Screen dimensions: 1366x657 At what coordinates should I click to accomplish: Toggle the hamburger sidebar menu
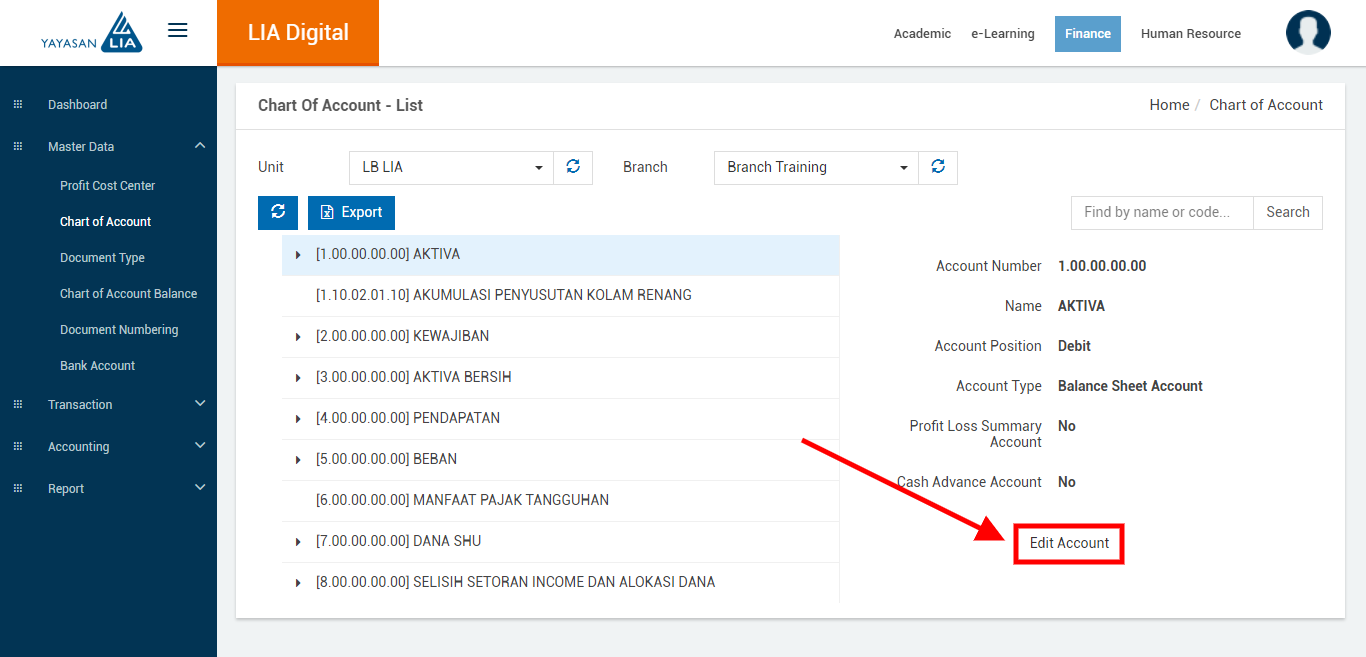(178, 31)
